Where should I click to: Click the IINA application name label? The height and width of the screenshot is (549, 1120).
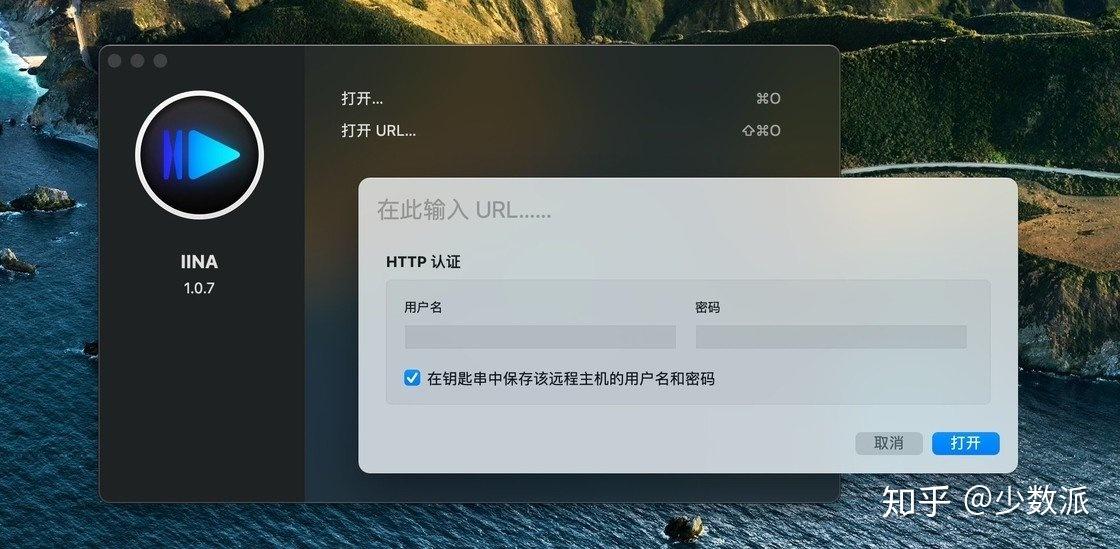click(x=199, y=262)
